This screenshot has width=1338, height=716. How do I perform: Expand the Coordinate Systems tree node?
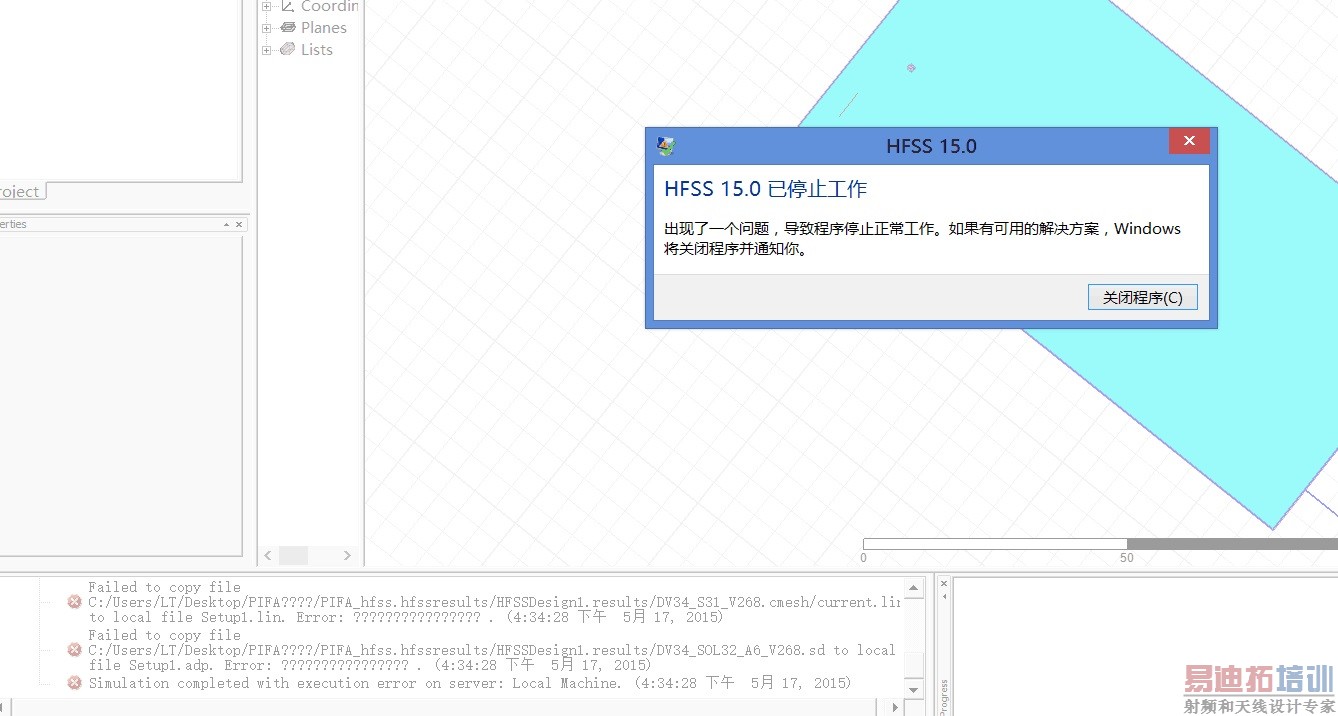(266, 6)
